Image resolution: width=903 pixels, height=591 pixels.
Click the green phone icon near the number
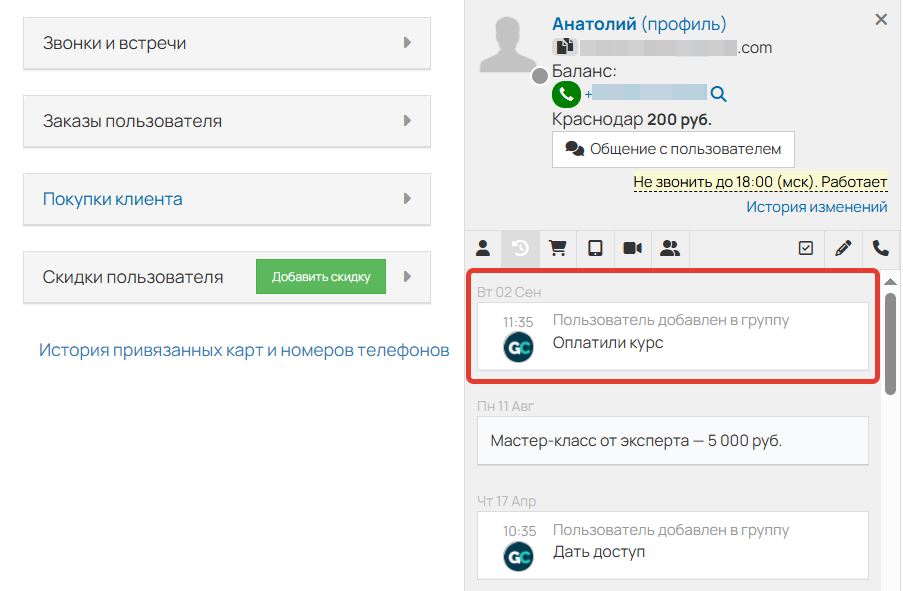pyautogui.click(x=566, y=95)
